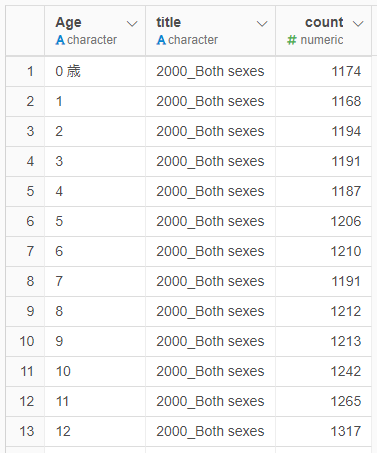Screen dimensions: 377x453
Task: Open the Age column dropdown arrow
Action: (132, 24)
